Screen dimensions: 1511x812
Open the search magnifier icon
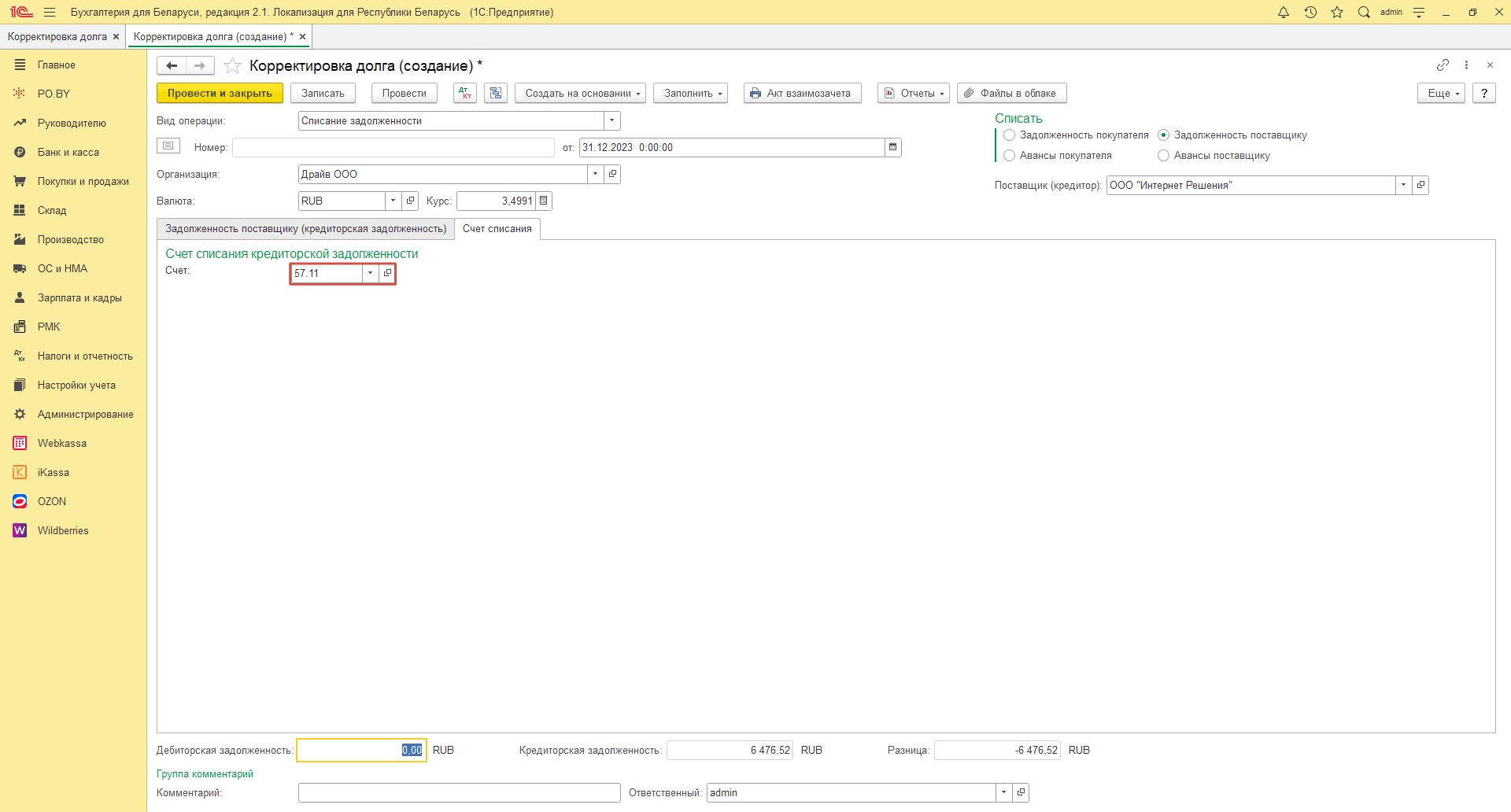[1364, 12]
